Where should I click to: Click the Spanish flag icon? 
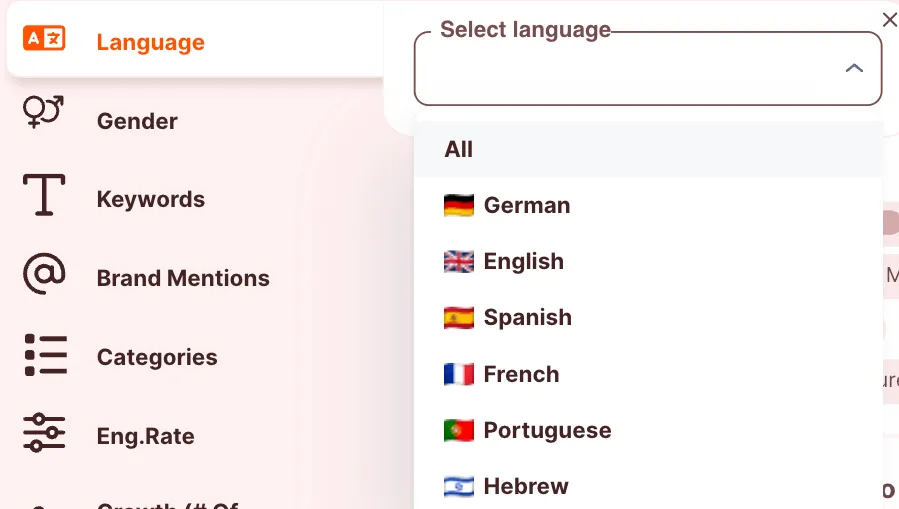coord(458,318)
